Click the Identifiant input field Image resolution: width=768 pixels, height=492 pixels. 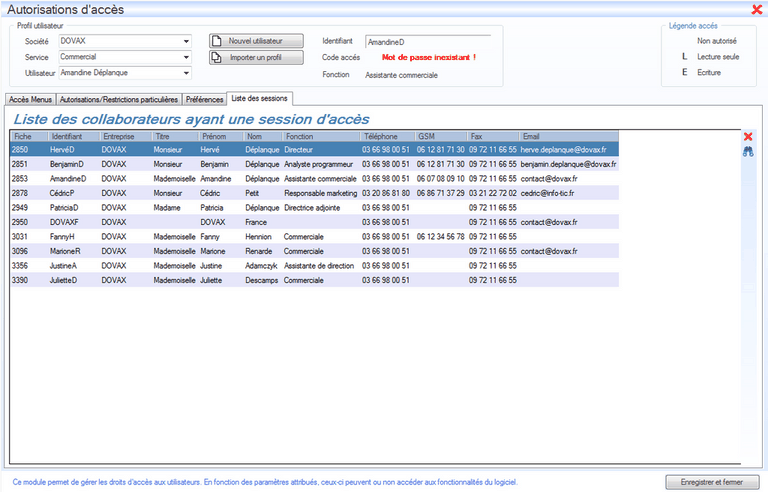point(428,42)
